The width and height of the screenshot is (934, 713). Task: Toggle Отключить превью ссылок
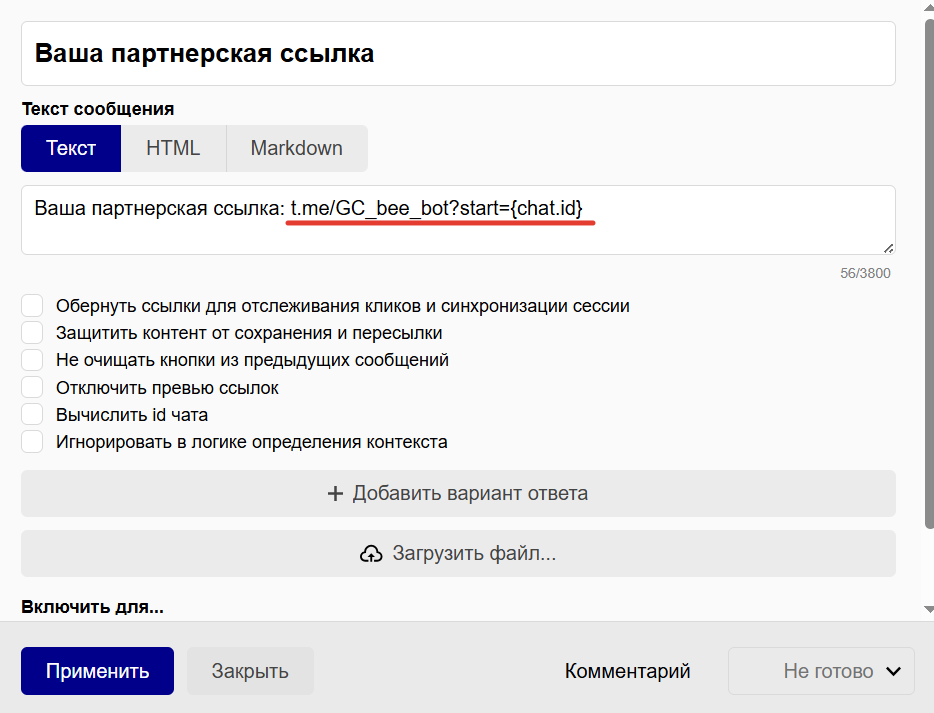click(31, 387)
